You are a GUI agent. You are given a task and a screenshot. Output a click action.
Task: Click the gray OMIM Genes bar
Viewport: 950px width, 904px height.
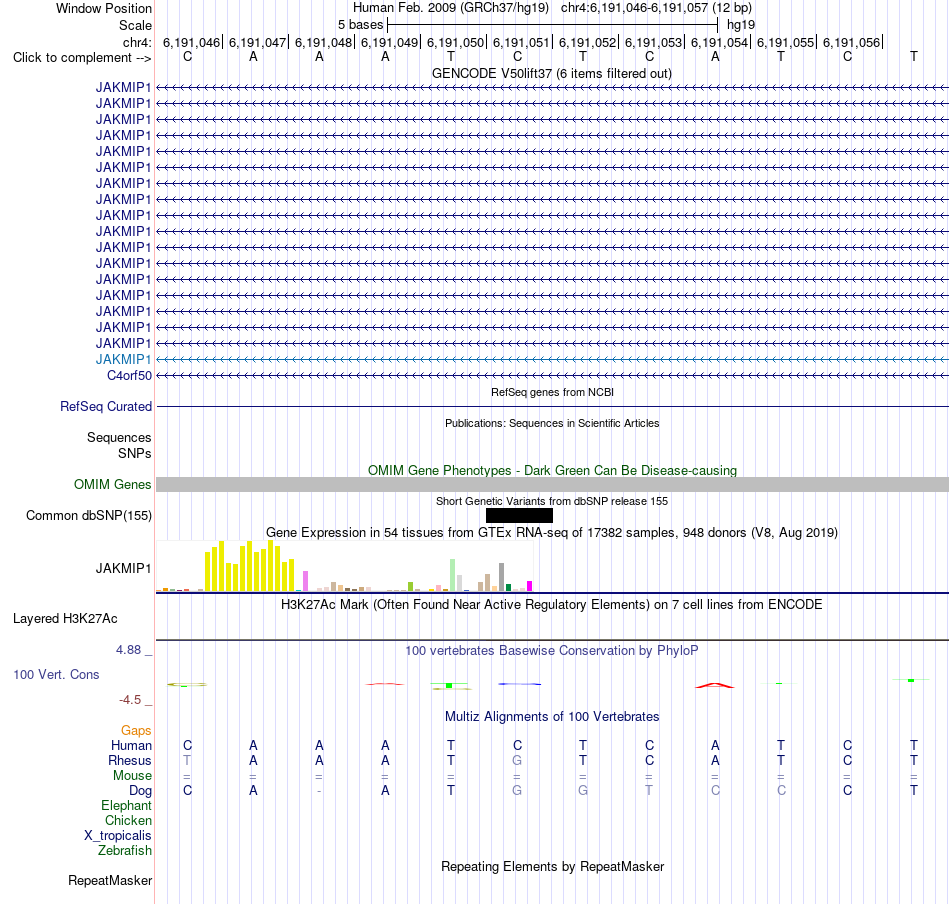pyautogui.click(x=552, y=485)
